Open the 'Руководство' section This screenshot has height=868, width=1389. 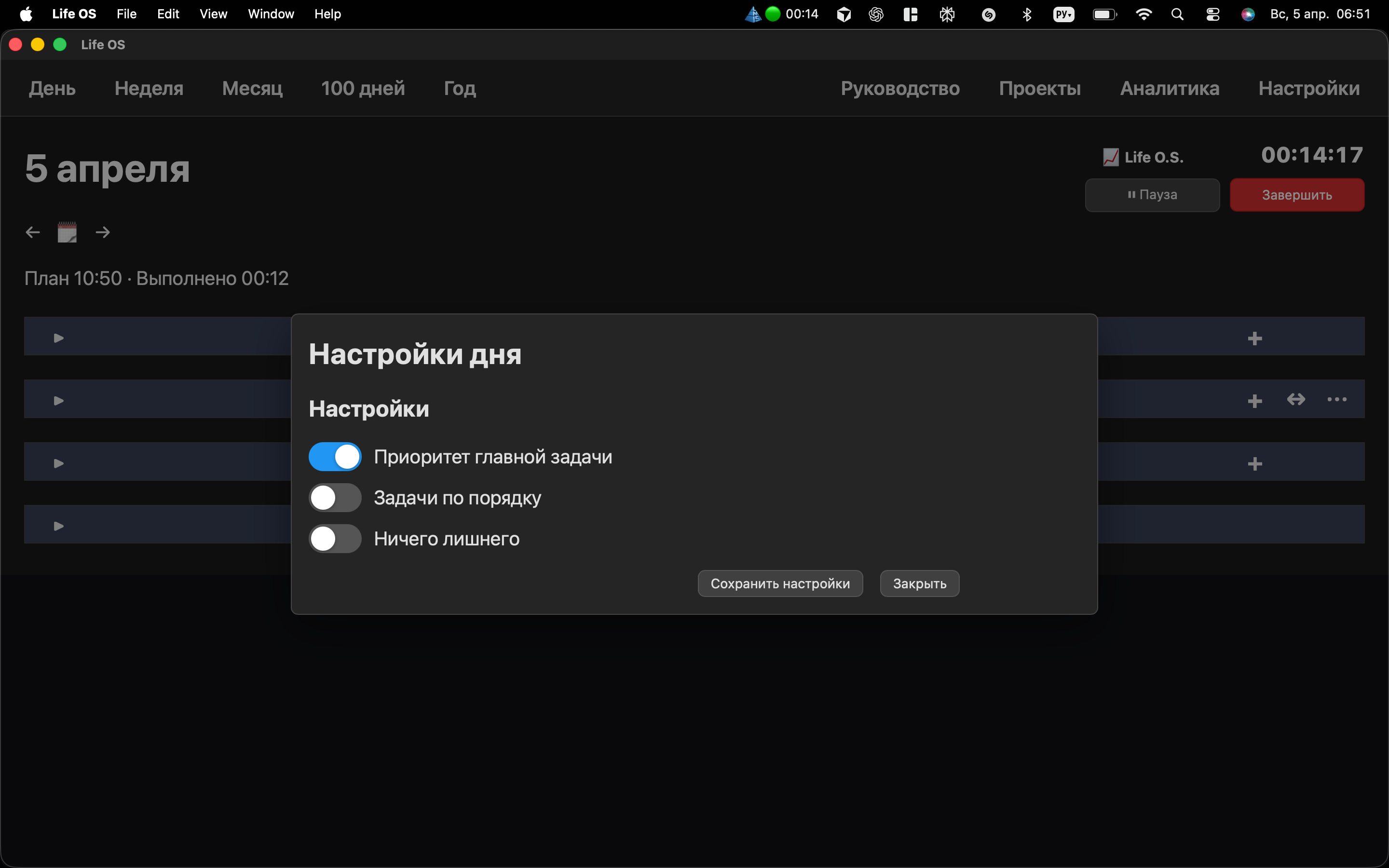[x=900, y=88]
